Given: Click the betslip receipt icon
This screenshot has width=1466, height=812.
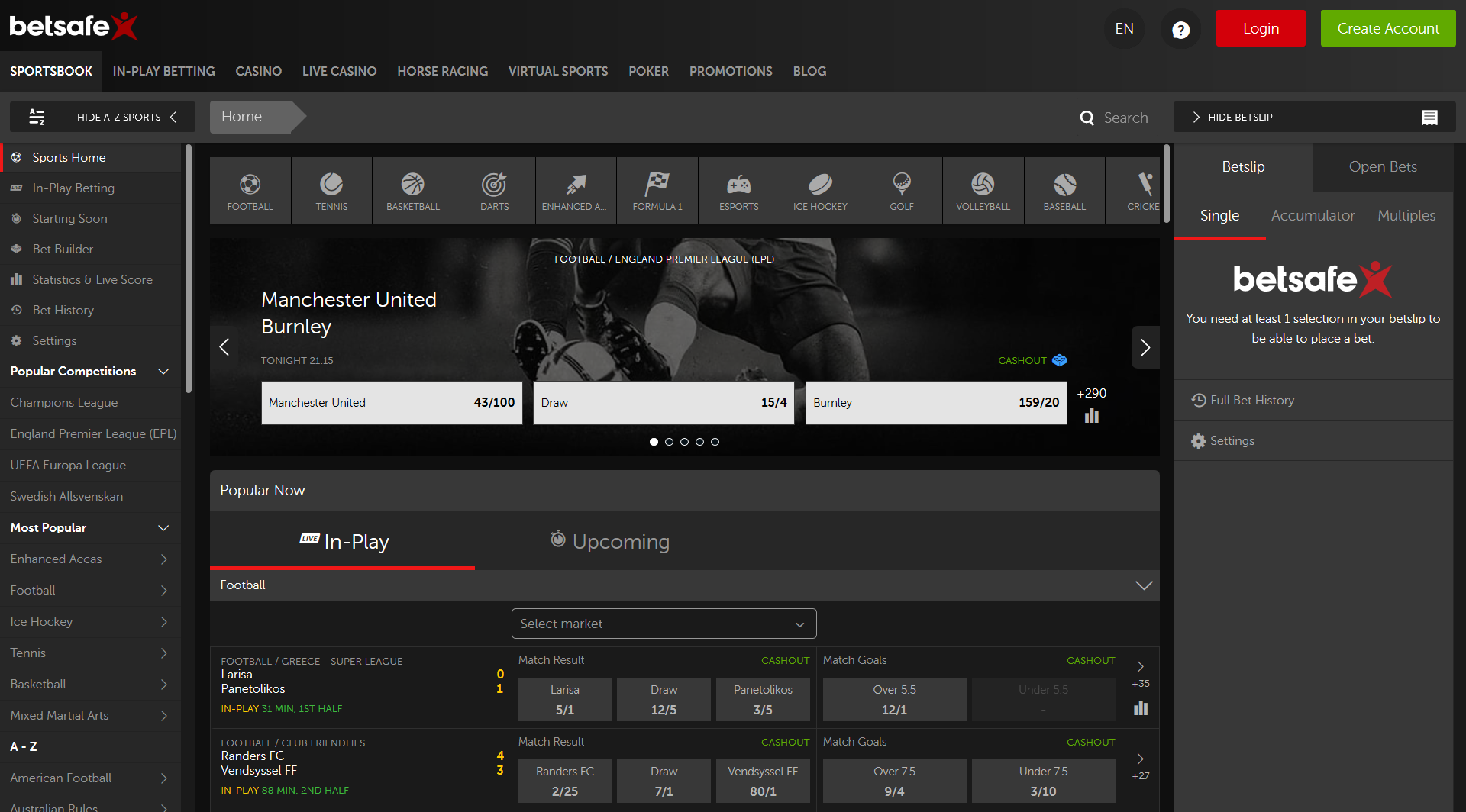Looking at the screenshot, I should click(1429, 118).
